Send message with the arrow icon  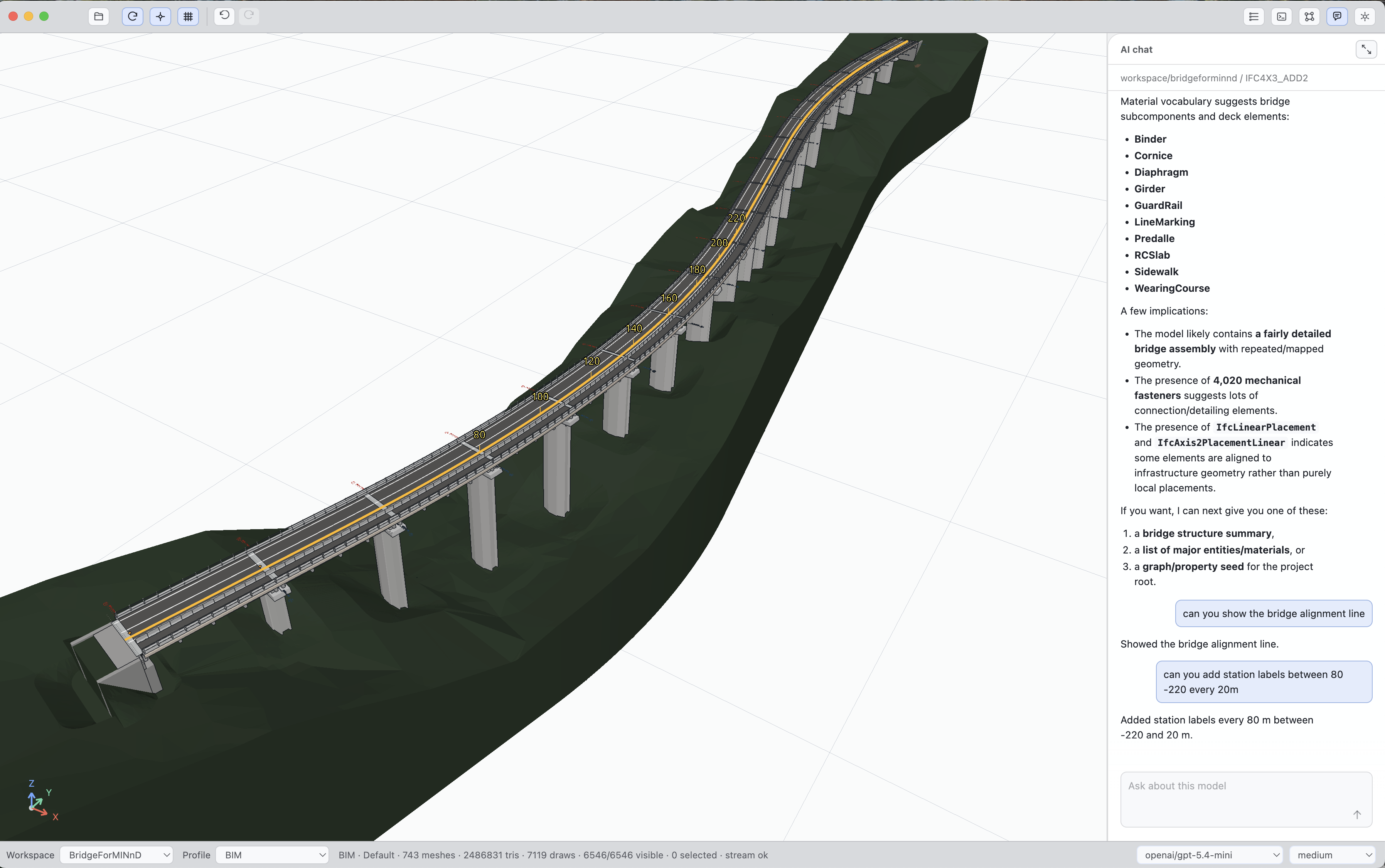(1357, 814)
